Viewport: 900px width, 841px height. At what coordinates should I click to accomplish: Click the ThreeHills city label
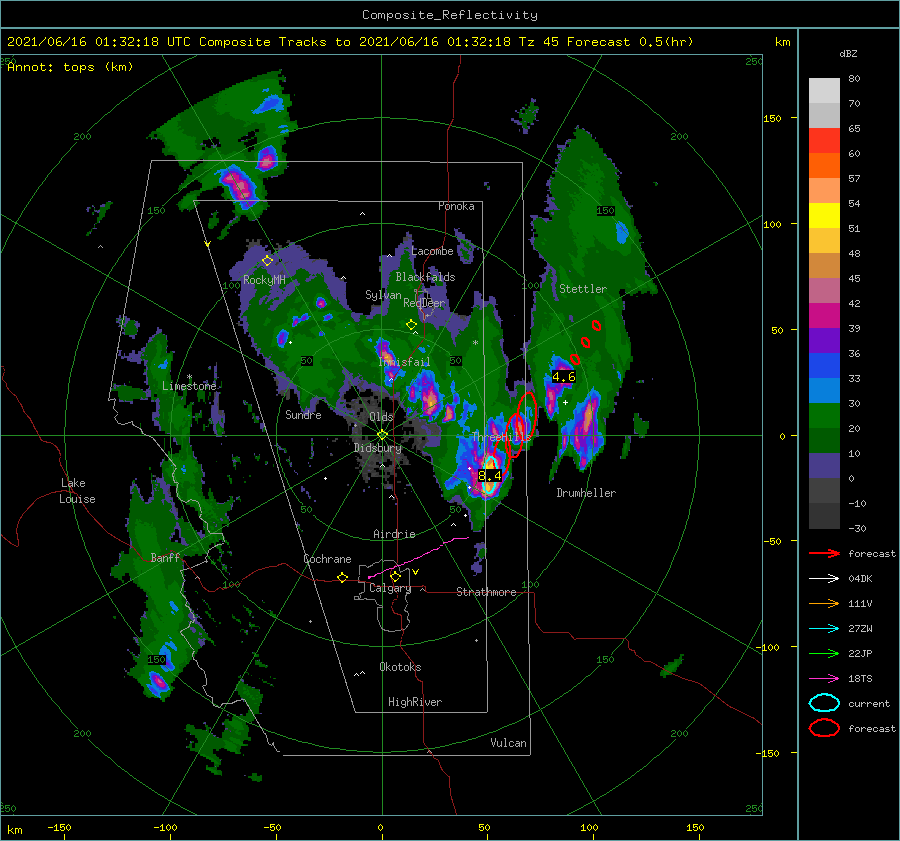(501, 437)
